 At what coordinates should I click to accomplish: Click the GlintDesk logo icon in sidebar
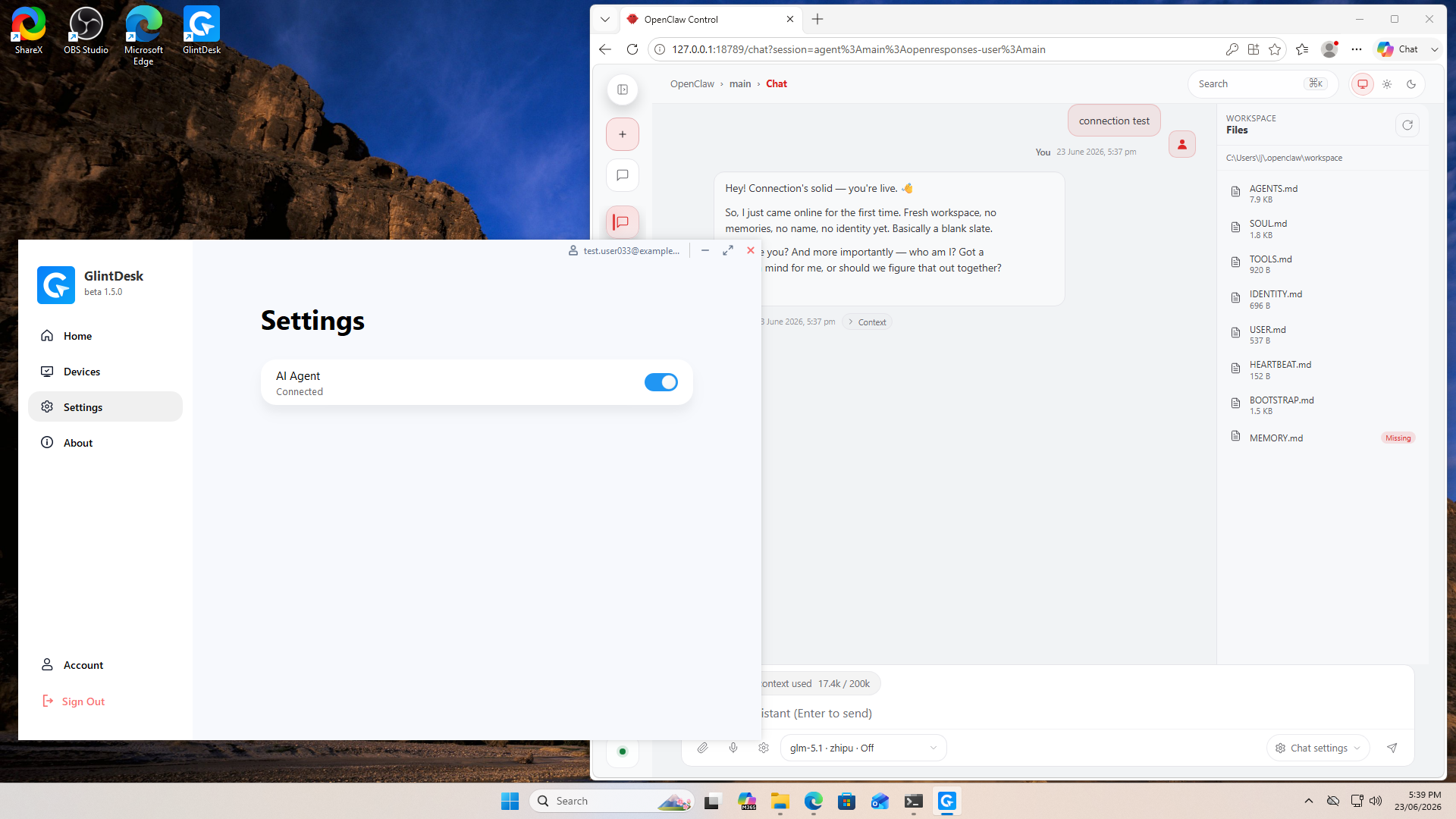56,285
